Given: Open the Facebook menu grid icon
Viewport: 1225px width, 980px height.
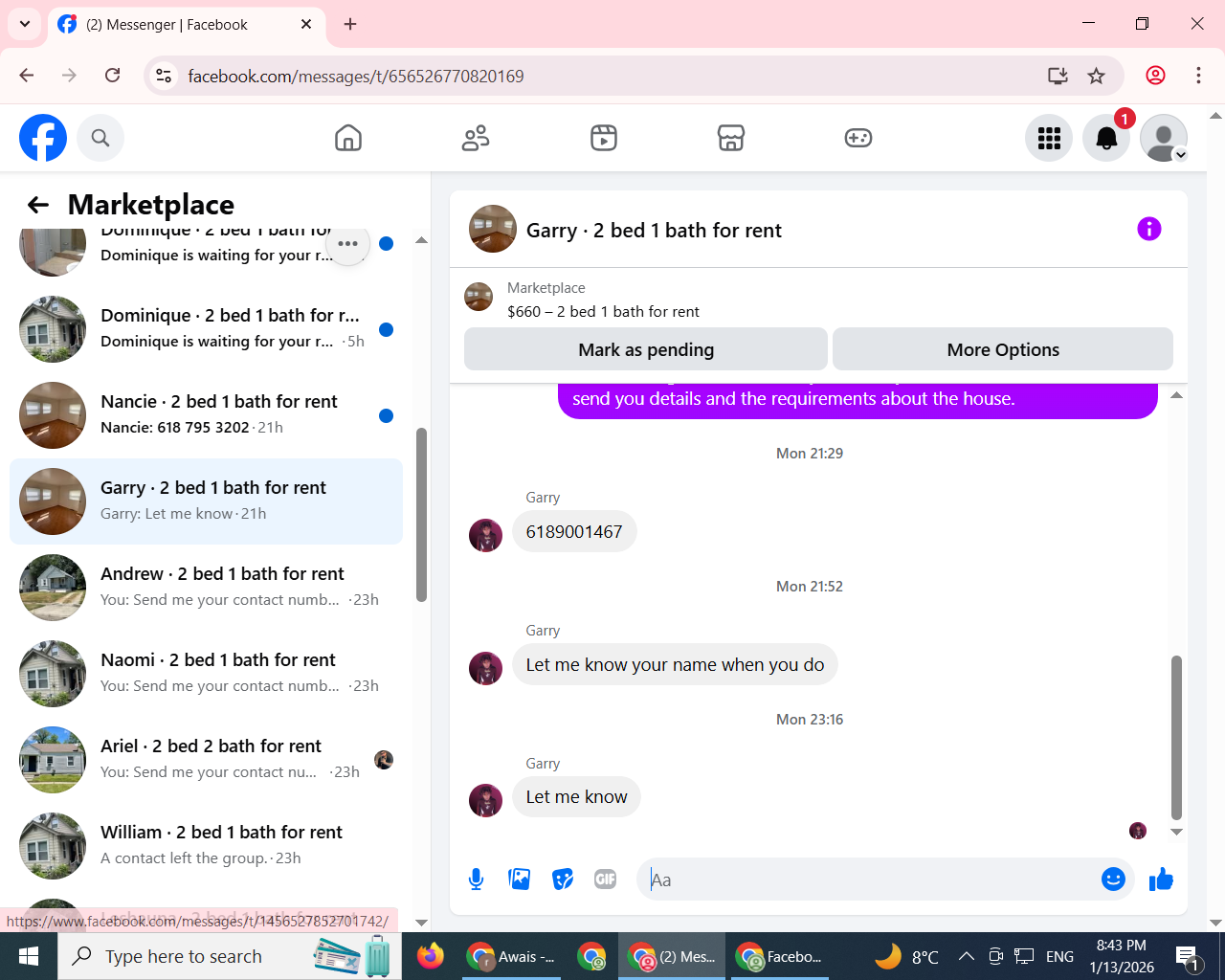Looking at the screenshot, I should (1049, 138).
